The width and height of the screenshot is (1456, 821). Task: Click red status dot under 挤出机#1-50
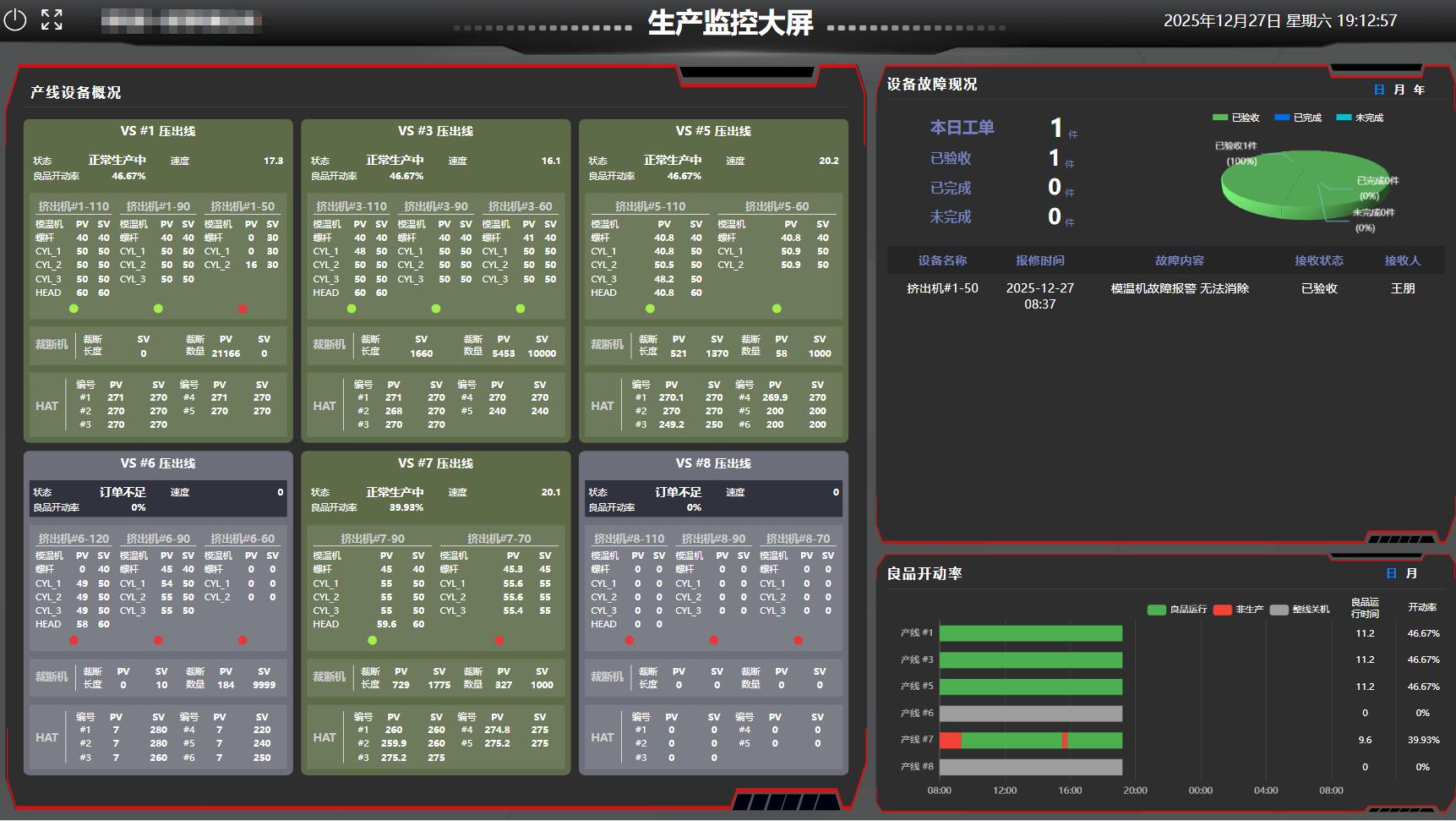pyautogui.click(x=243, y=309)
